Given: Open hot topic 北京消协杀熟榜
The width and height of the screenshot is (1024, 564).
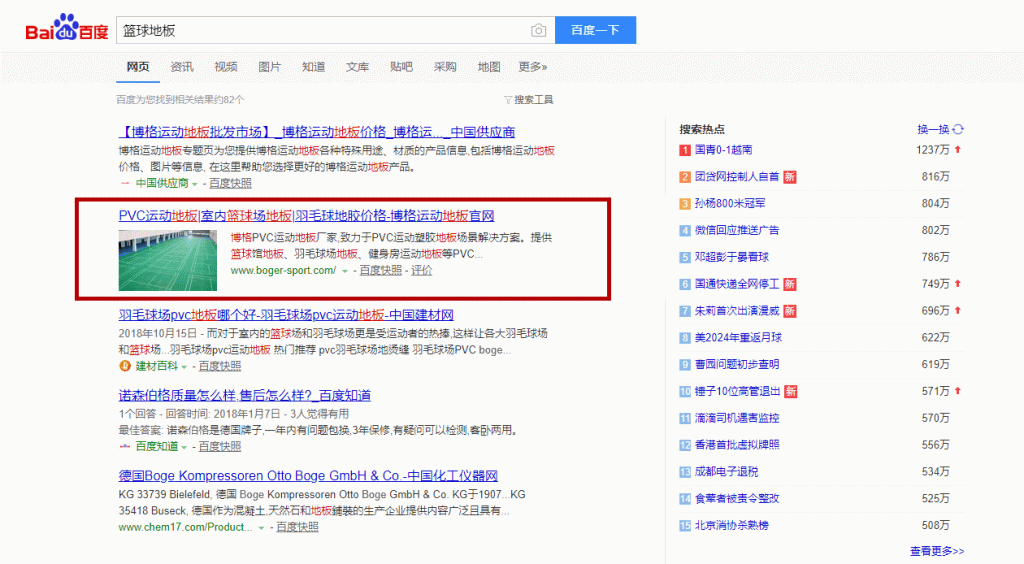Looking at the screenshot, I should pyautogui.click(x=731, y=525).
